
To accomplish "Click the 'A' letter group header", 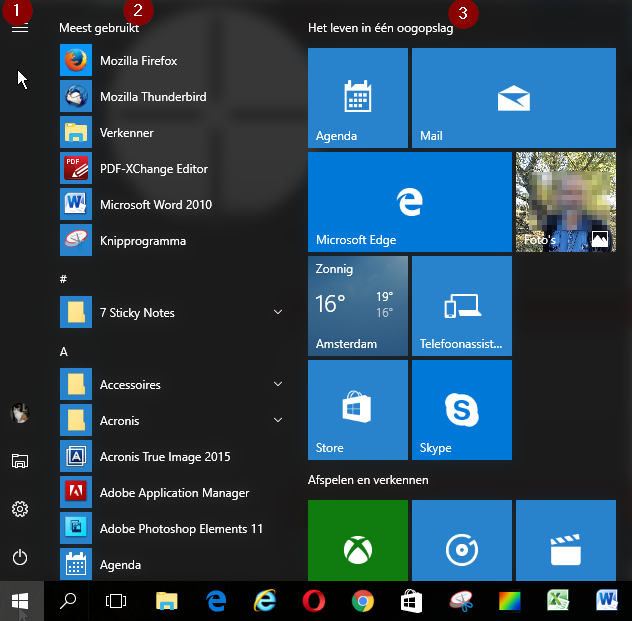I will click(64, 352).
